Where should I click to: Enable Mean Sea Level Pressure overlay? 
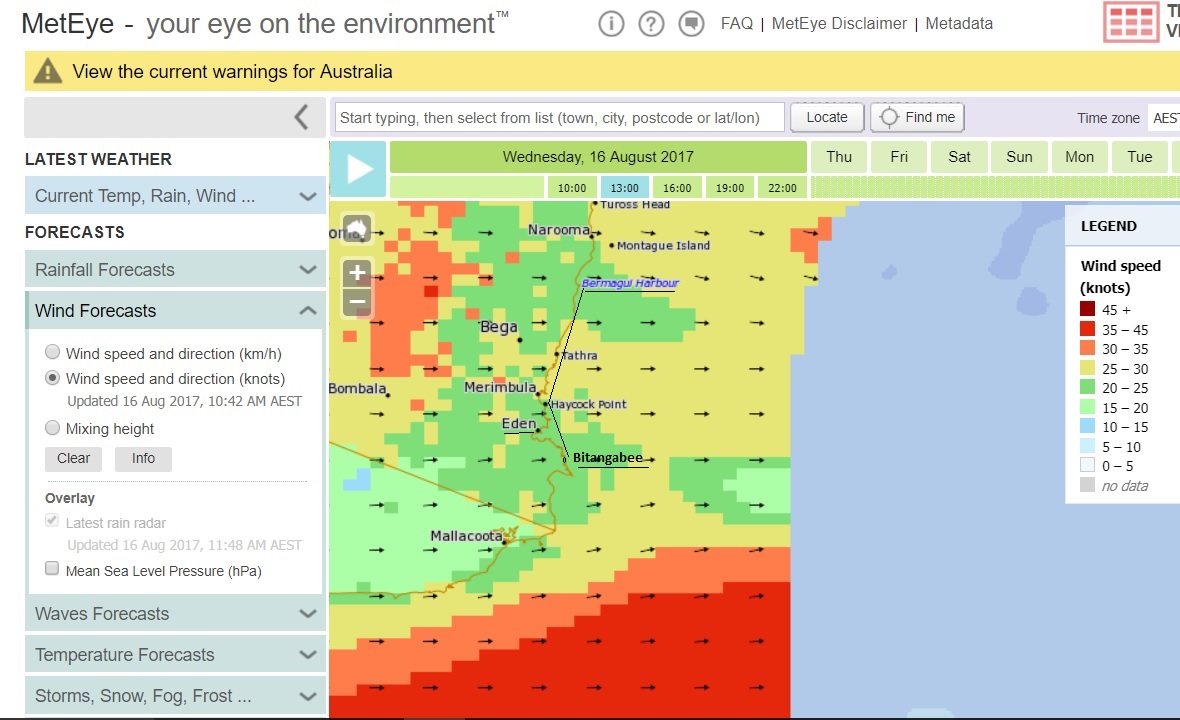[52, 569]
